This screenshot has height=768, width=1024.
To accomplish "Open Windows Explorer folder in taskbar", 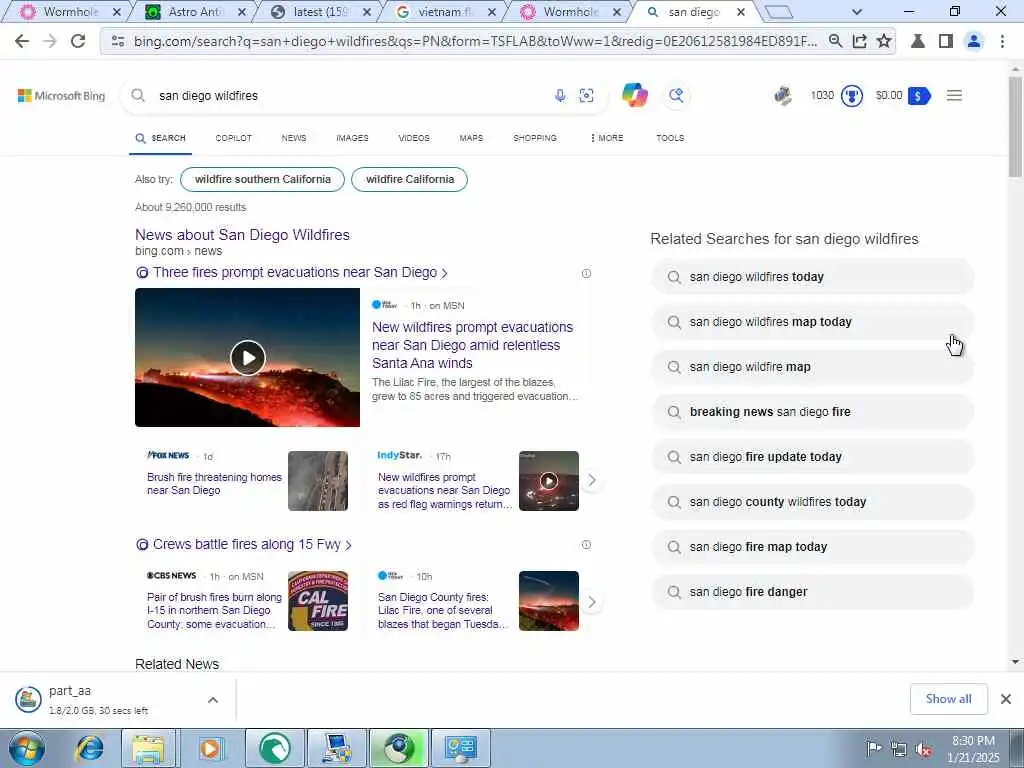I will 148,748.
